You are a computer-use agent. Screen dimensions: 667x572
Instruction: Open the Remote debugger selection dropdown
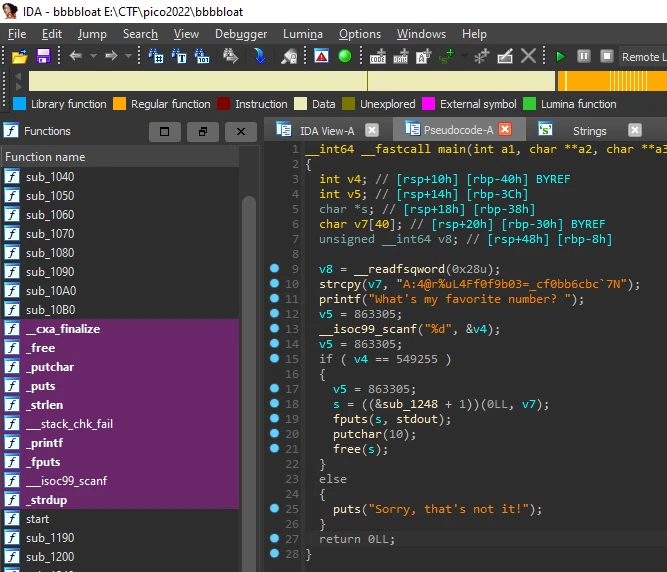(643, 57)
